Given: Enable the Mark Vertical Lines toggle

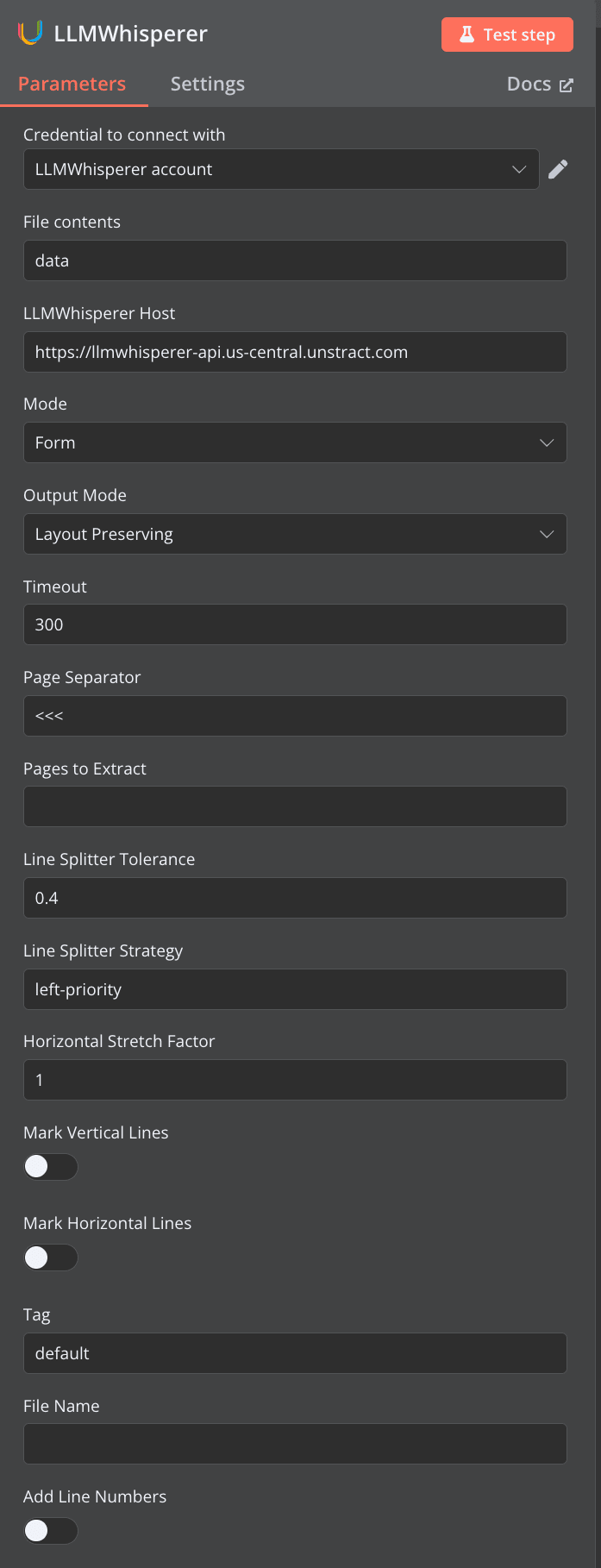Looking at the screenshot, I should 50,1166.
